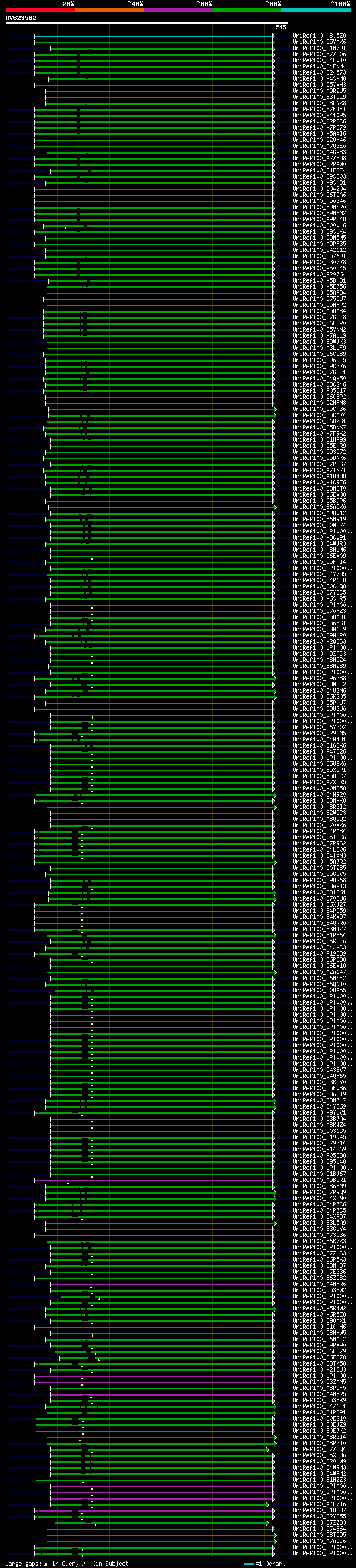Open UniRef100_Q75CU7 entry
Image resolution: width=356 pixels, height=1568 pixels.
pos(319,299)
